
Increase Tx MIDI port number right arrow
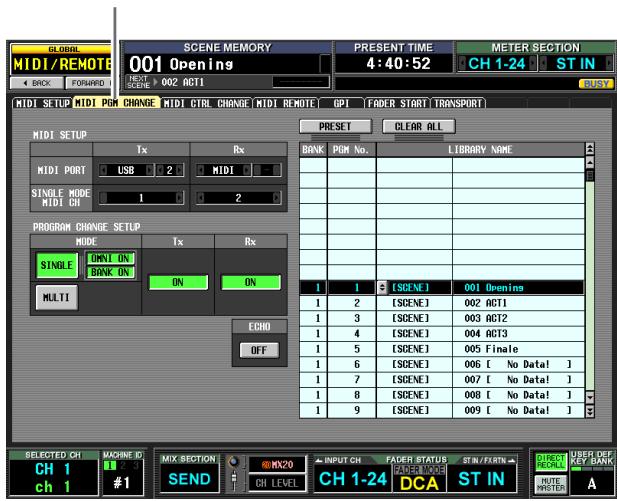(179, 170)
